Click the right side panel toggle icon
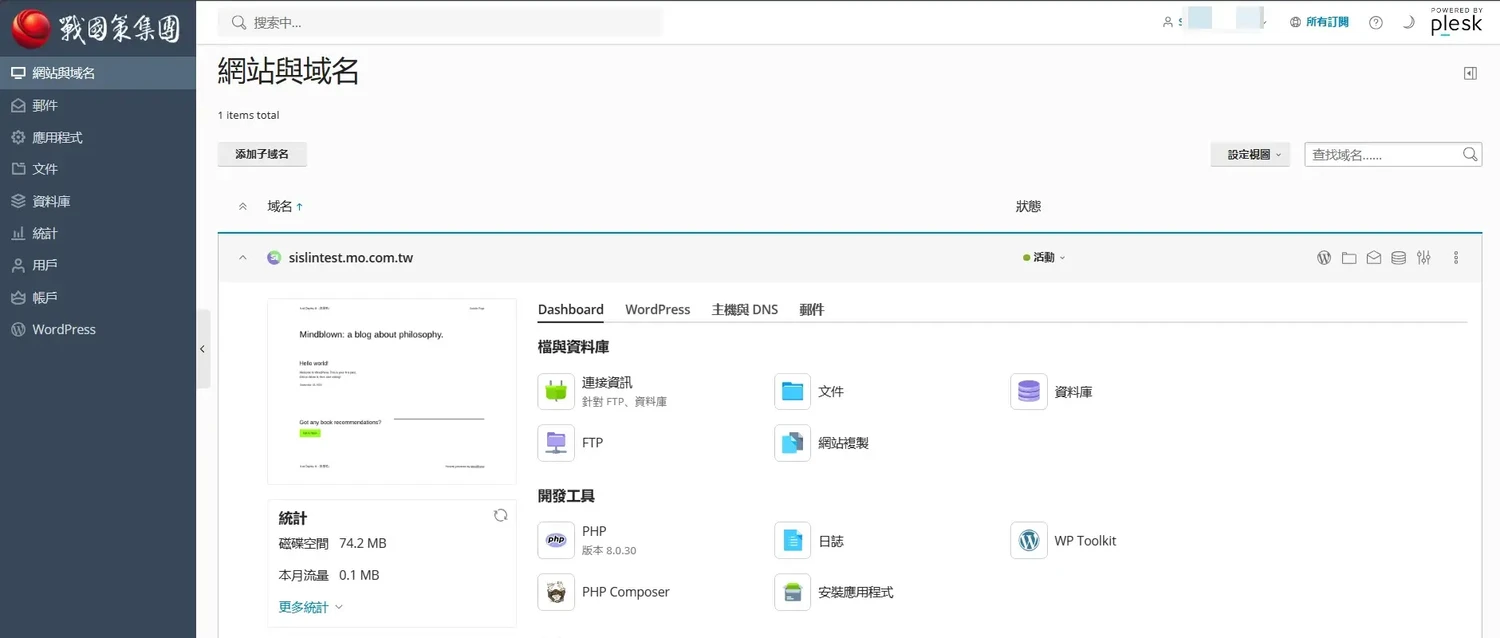The width and height of the screenshot is (1500, 638). tap(1470, 73)
